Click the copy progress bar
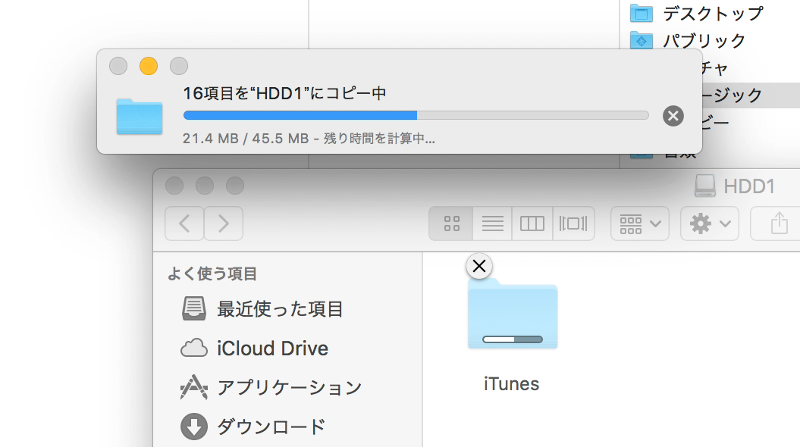The height and width of the screenshot is (447, 800). coord(416,116)
